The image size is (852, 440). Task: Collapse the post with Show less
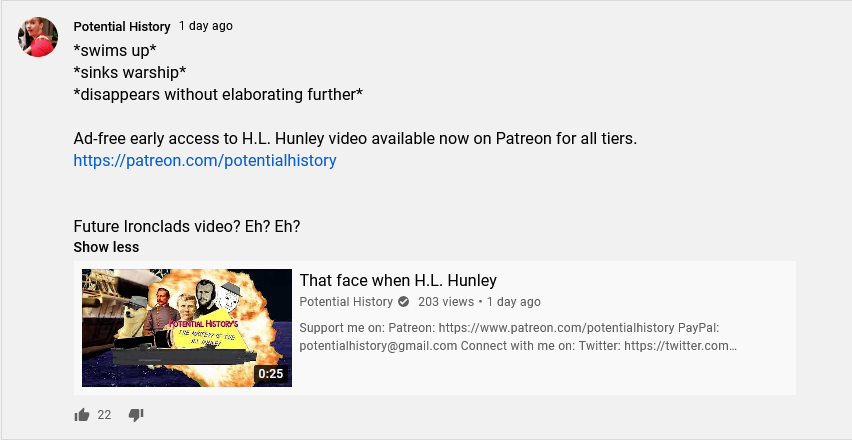[106, 247]
